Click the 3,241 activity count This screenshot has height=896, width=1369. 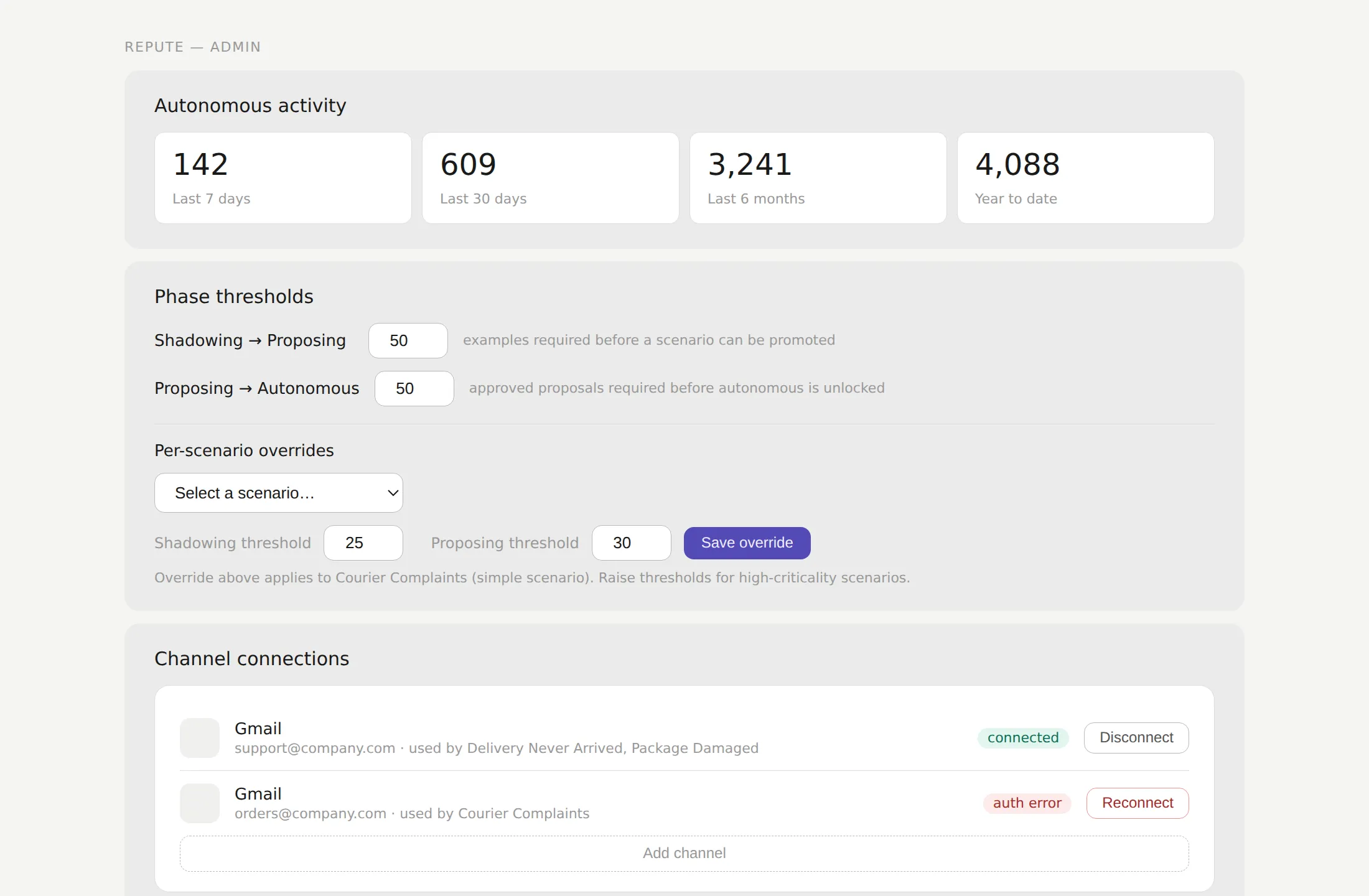pos(750,165)
